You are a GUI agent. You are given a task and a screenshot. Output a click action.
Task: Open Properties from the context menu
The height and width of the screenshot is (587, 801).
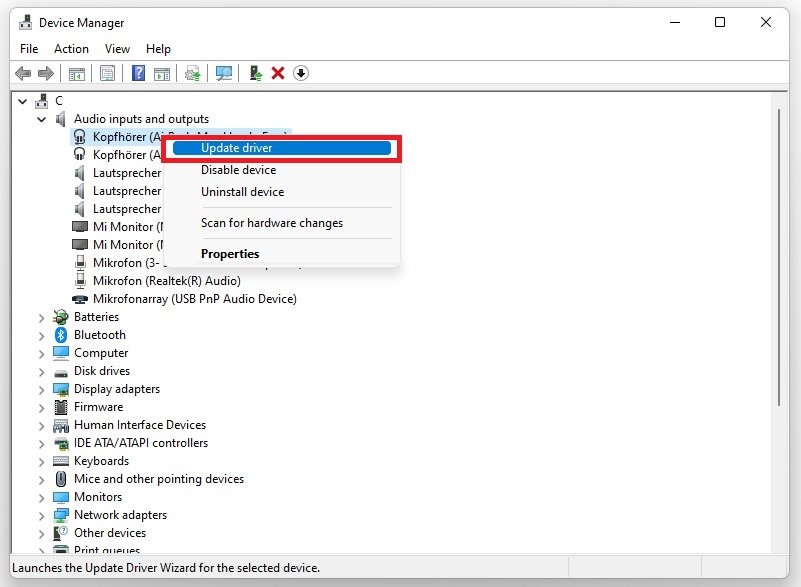pos(230,254)
